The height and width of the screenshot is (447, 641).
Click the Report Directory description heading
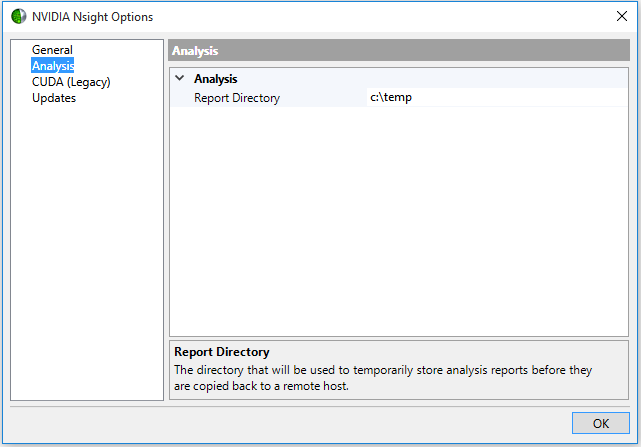[x=222, y=352]
